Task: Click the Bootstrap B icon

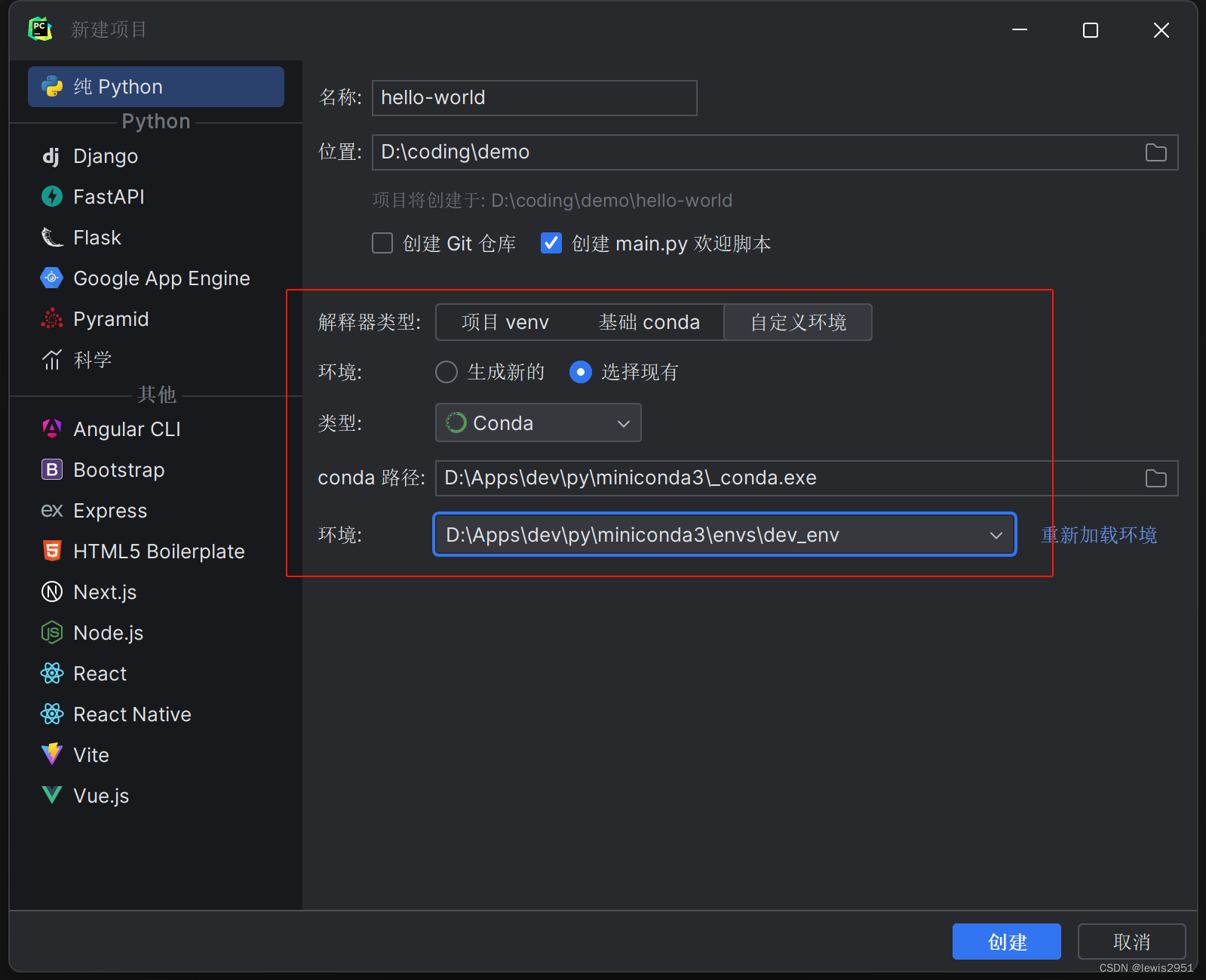Action: pos(51,470)
